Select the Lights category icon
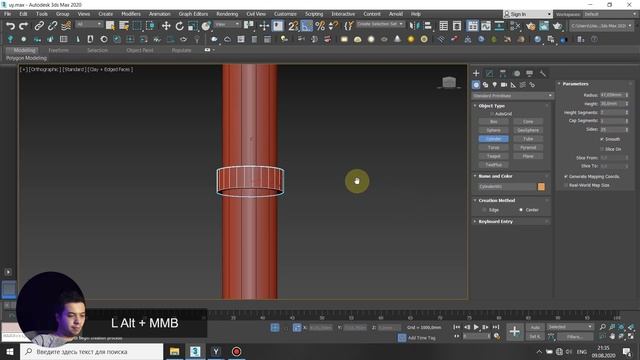This screenshot has width=640, height=360. (x=495, y=85)
